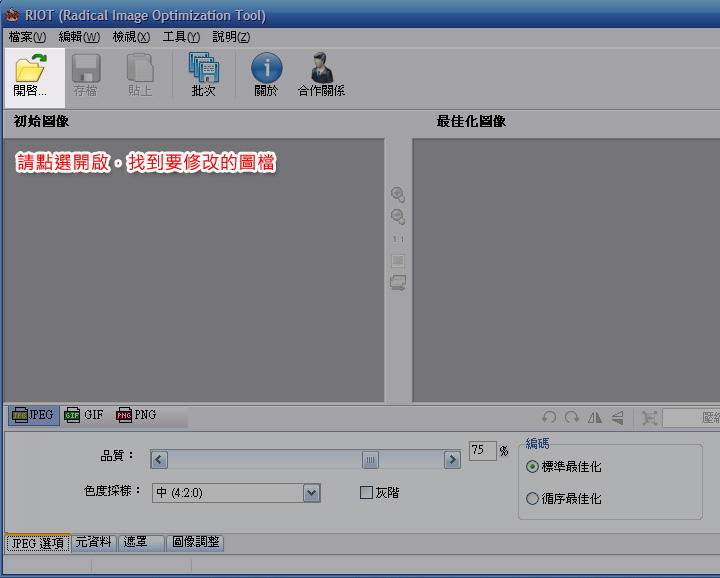Select GIF output format
Screen dimensions: 720x578
(84, 415)
